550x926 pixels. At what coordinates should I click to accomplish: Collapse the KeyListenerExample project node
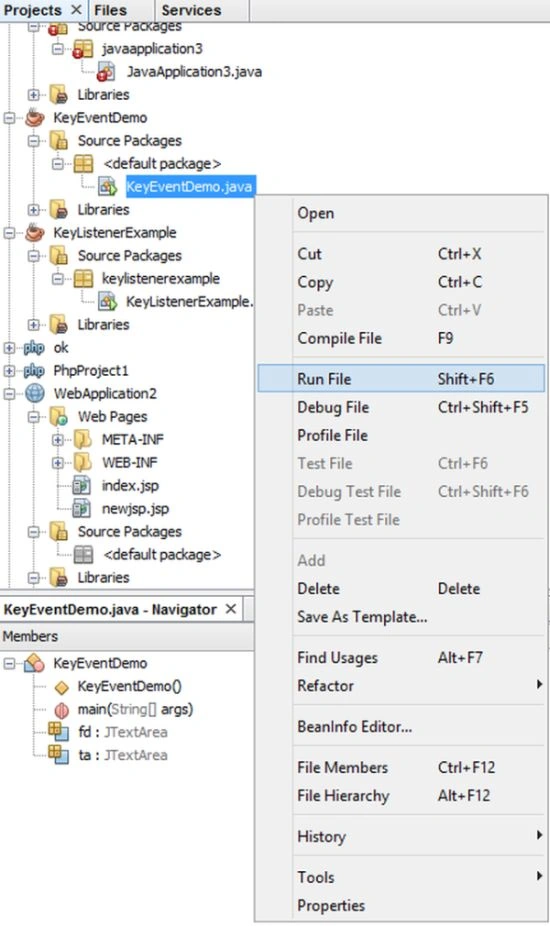(9, 233)
